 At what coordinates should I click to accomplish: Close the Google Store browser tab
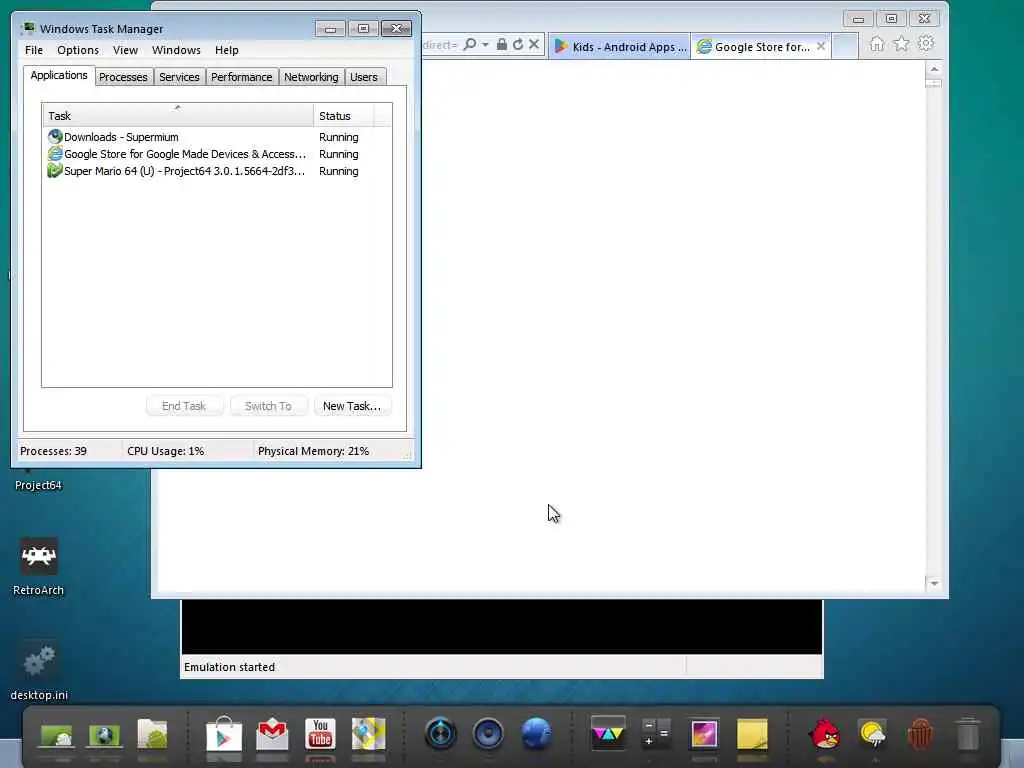[821, 46]
